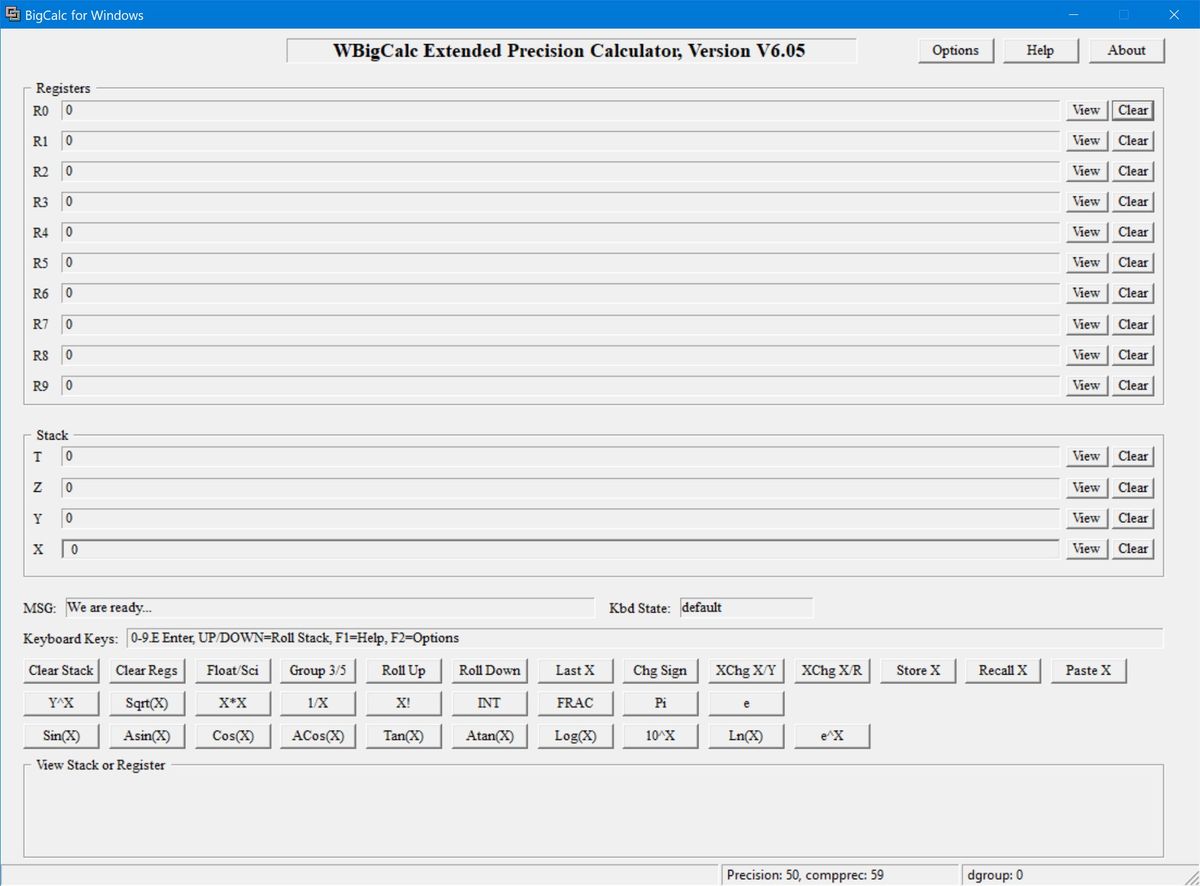1200x886 pixels.
Task: Open the Options dialog
Action: pos(954,50)
